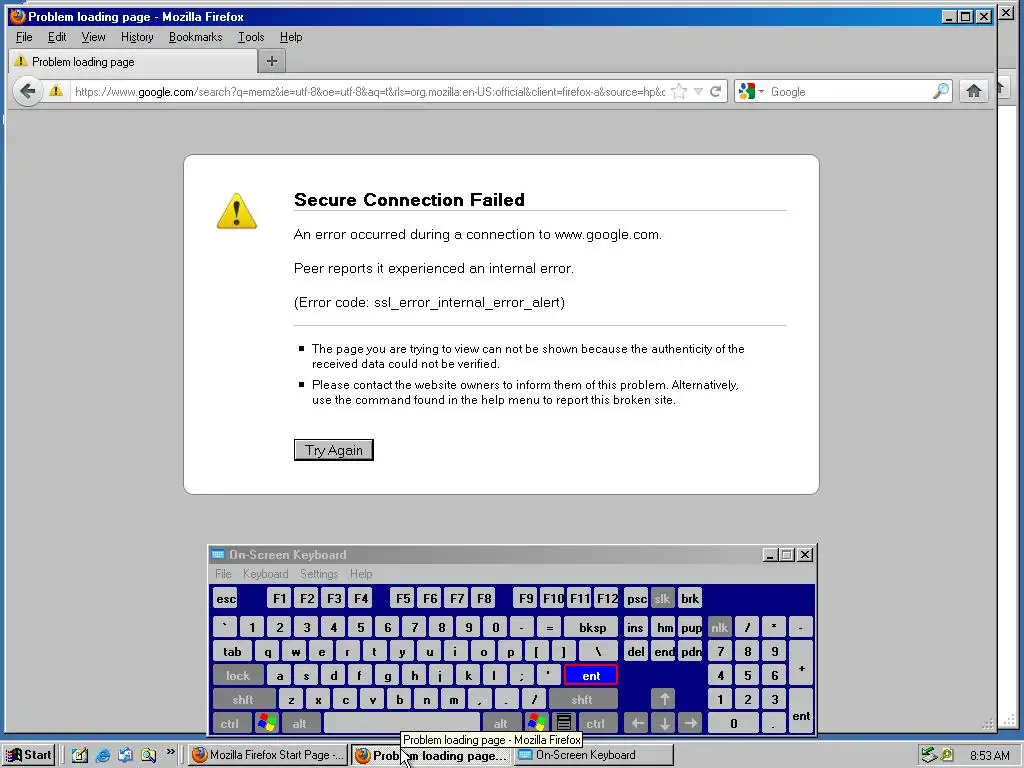This screenshot has width=1024, height=768.
Task: Toggle the left shft key on on-screen keyboard
Action: [243, 699]
